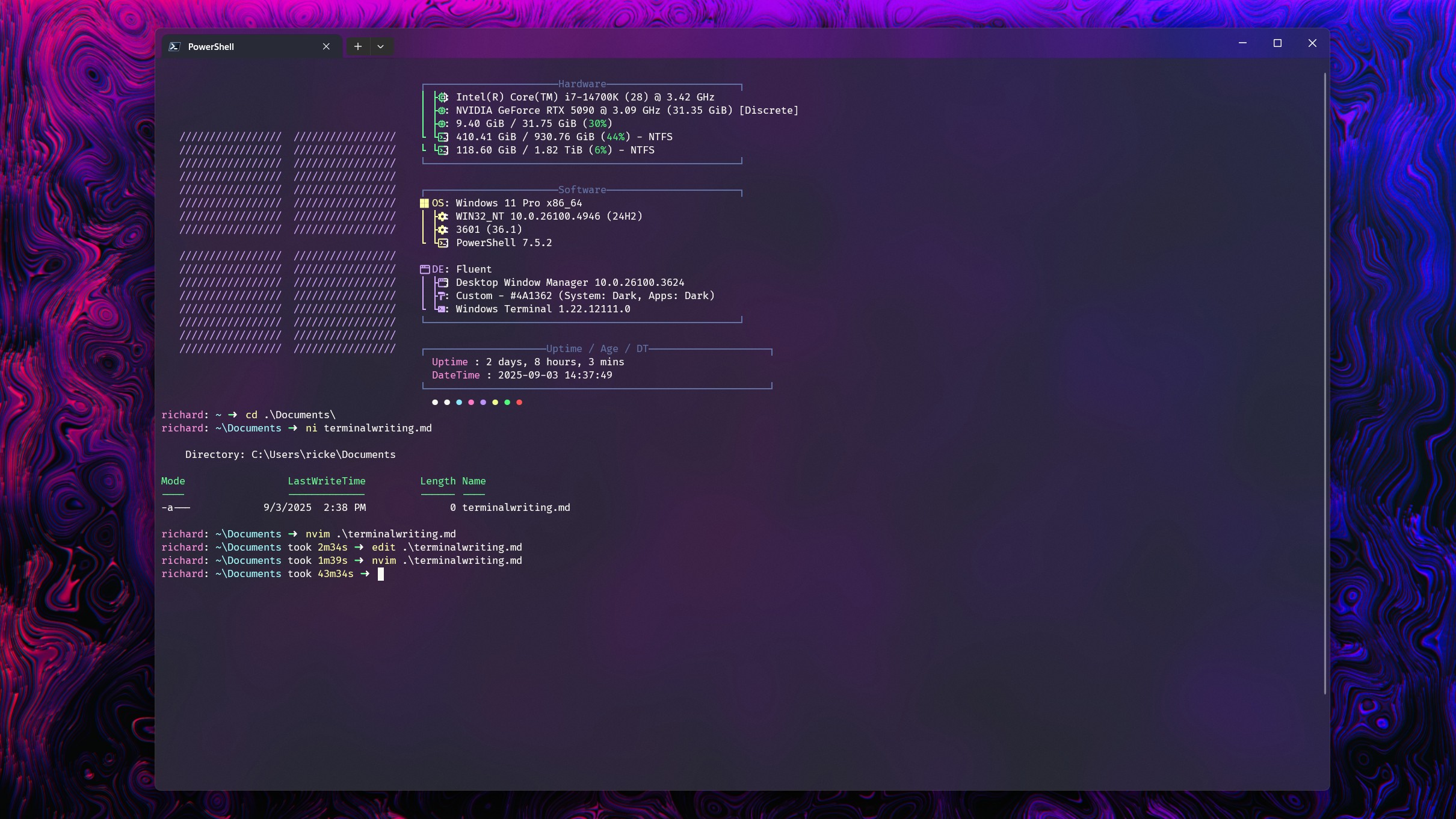Open the new tab profile dropdown chevron
Viewport: 1456px width, 819px height.
(380, 47)
